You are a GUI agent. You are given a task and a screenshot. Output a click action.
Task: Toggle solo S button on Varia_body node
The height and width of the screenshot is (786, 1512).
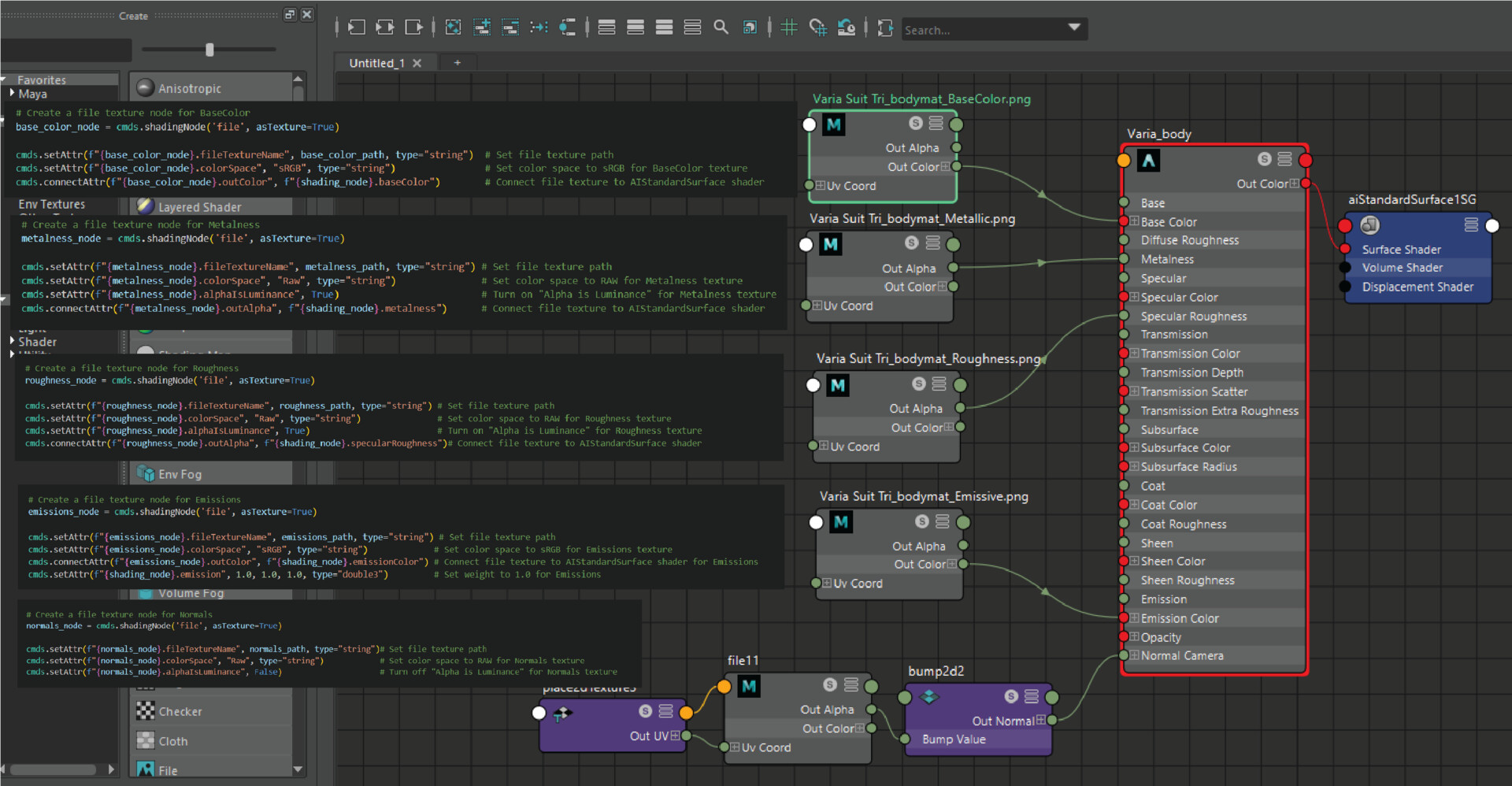point(1264,159)
